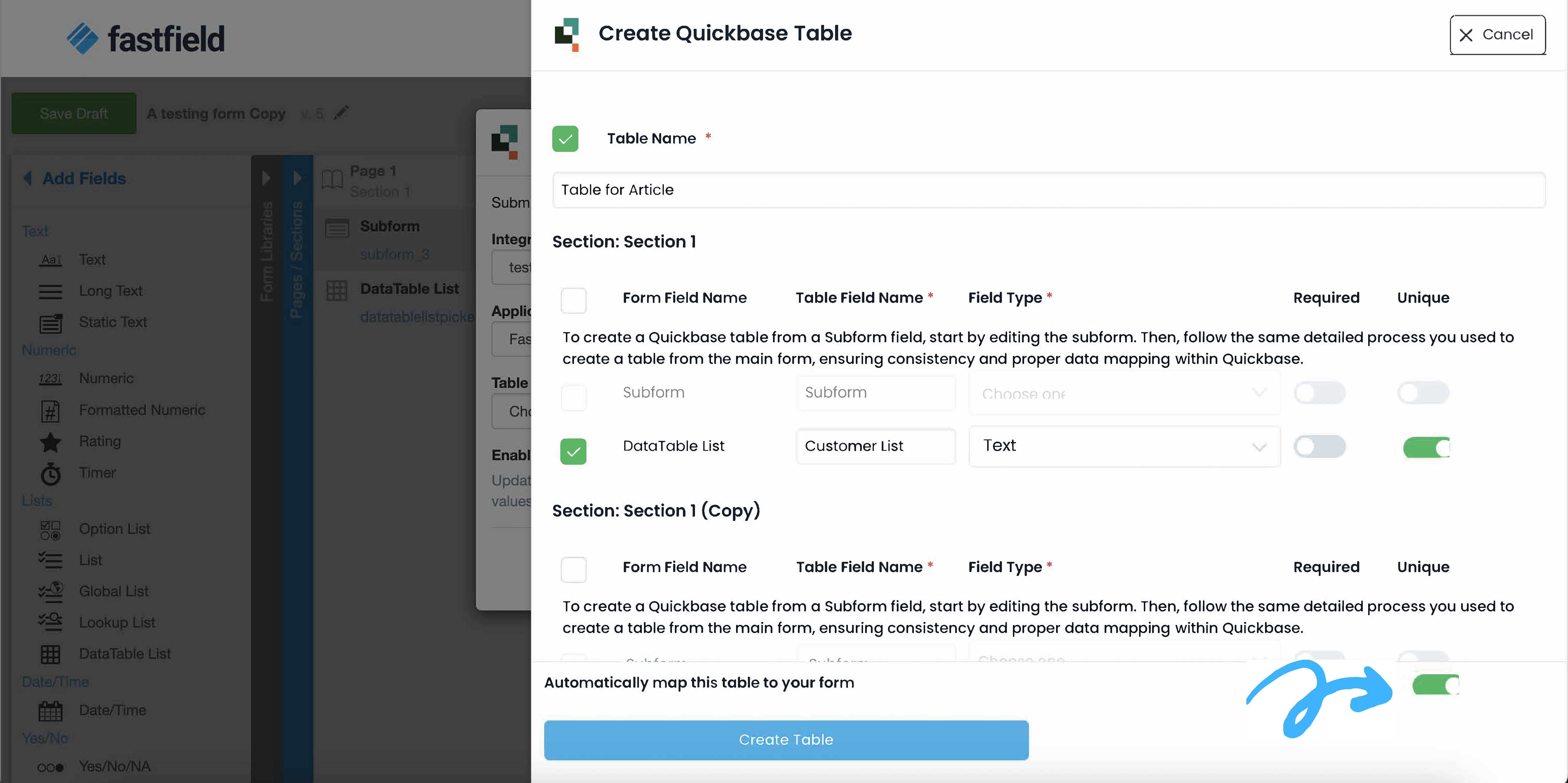
Task: Click the Date/Time calendar icon
Action: (x=50, y=711)
